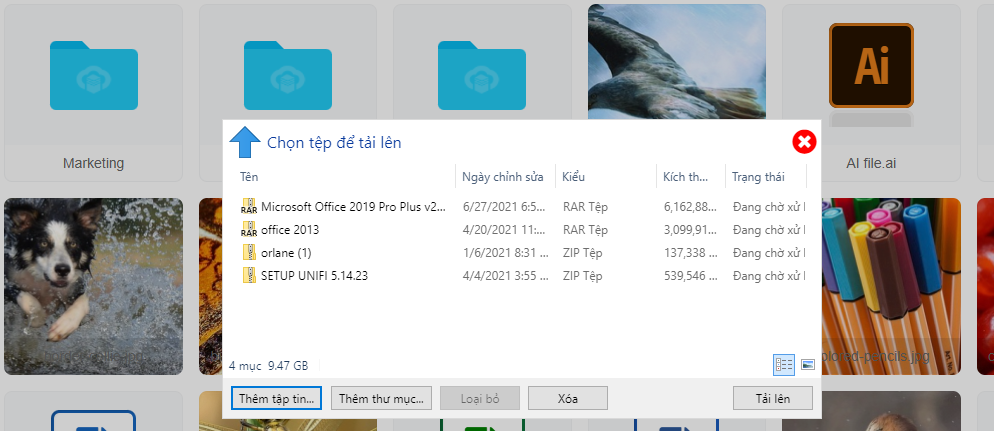
Task: Click RAR icon of Microsoft Office 2019
Action: [x=249, y=207]
